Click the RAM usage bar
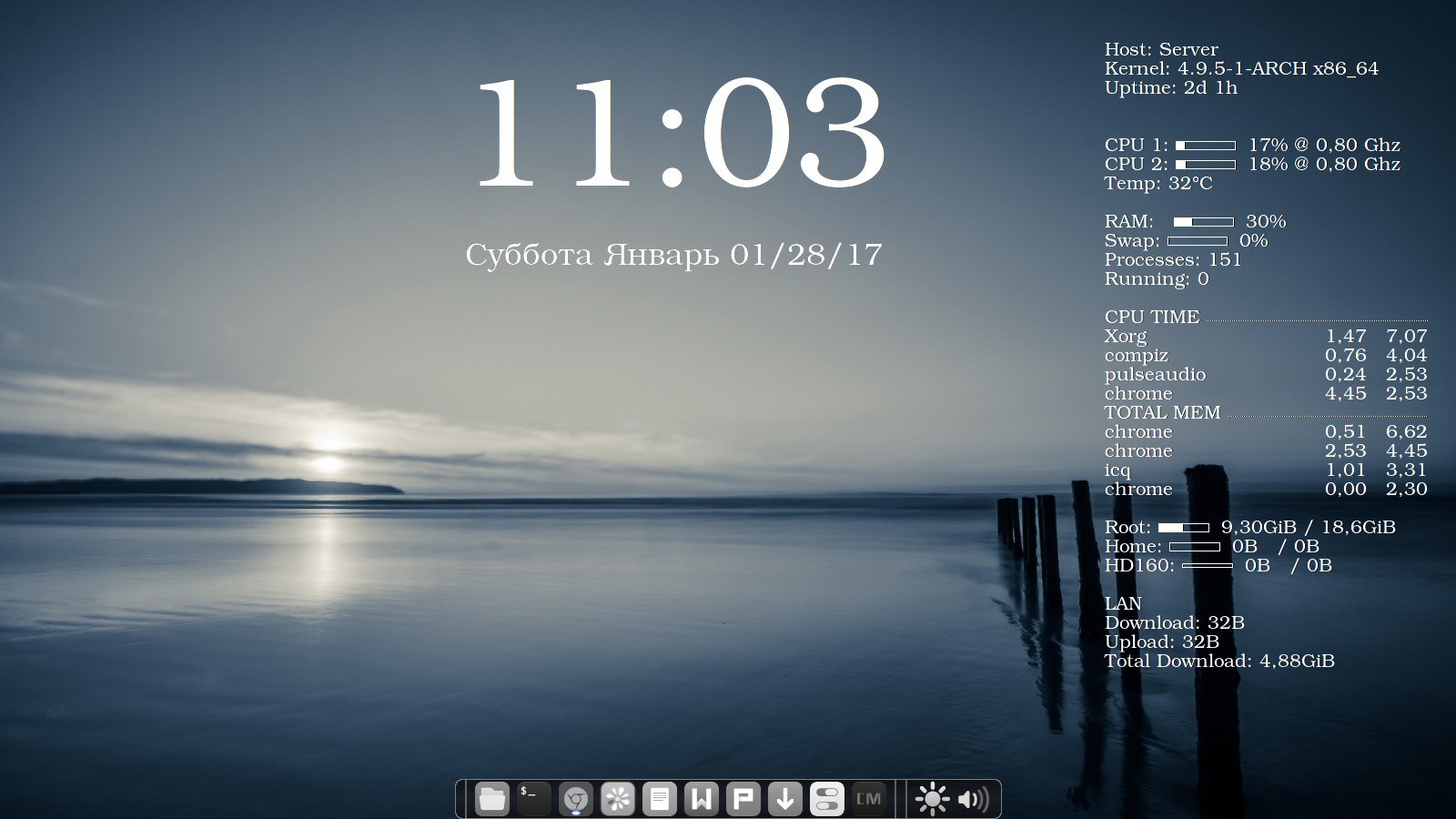 (x=1203, y=222)
